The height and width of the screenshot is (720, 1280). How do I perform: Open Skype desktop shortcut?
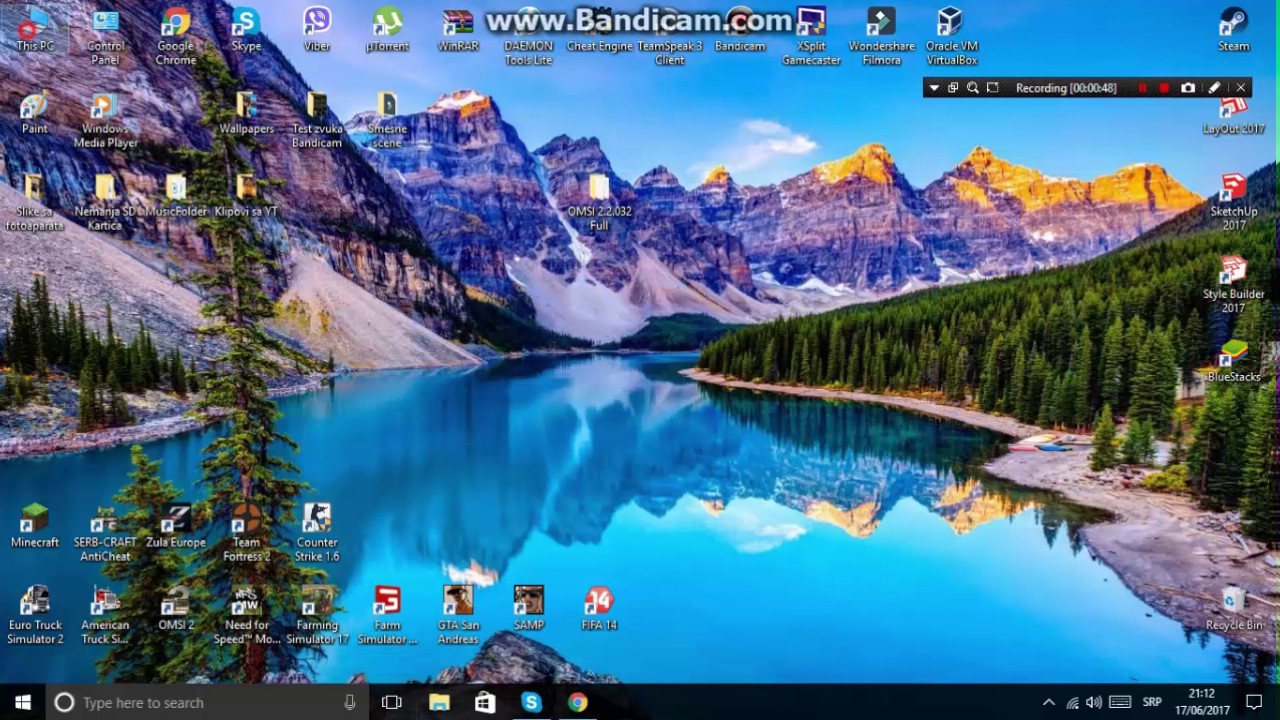246,31
